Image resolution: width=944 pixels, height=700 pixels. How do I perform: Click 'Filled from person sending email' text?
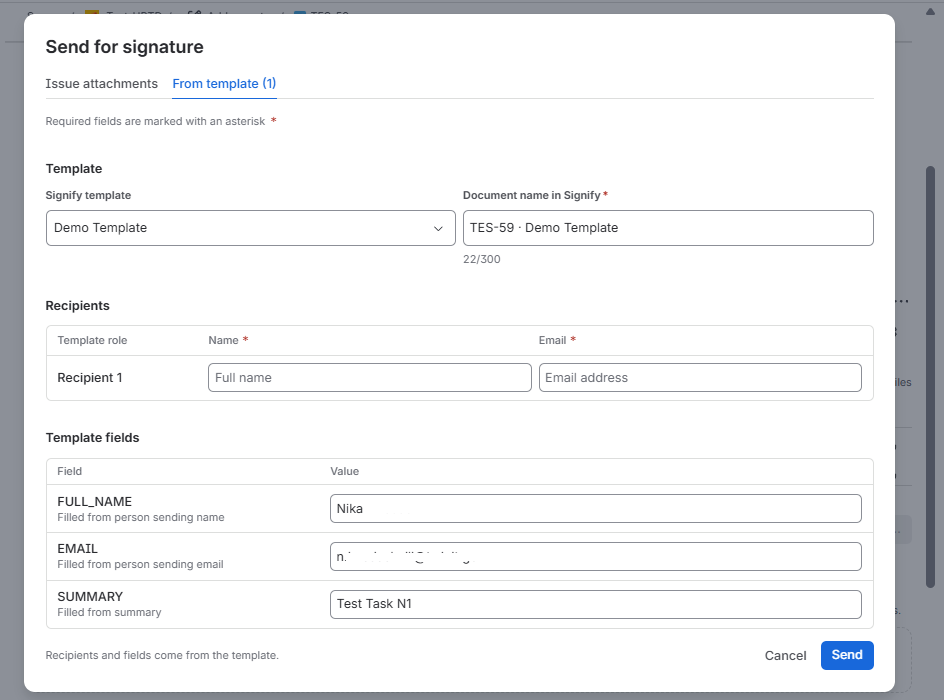pyautogui.click(x=140, y=565)
